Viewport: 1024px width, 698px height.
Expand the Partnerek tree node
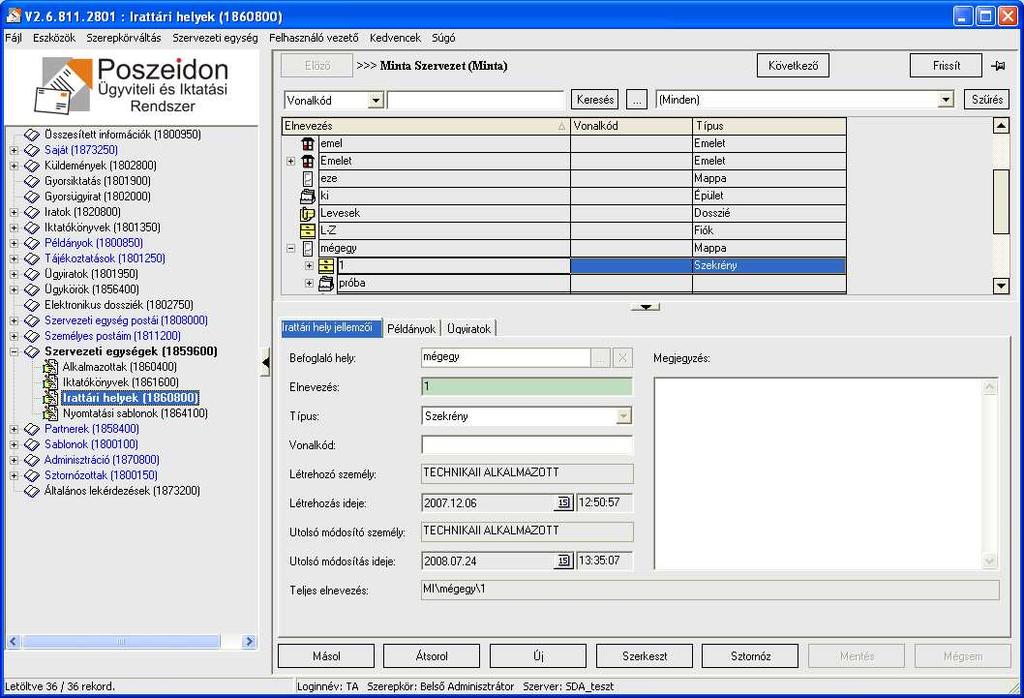pos(14,429)
